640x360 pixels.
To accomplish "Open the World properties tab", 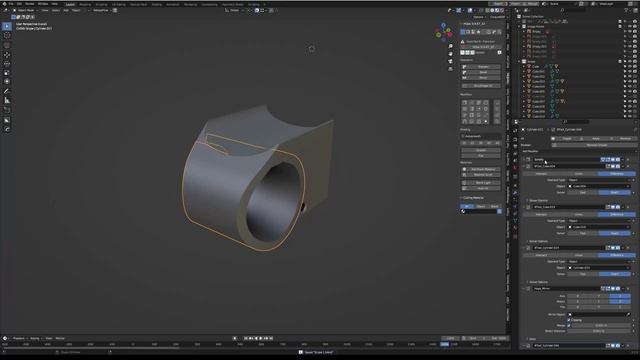I will (515, 168).
